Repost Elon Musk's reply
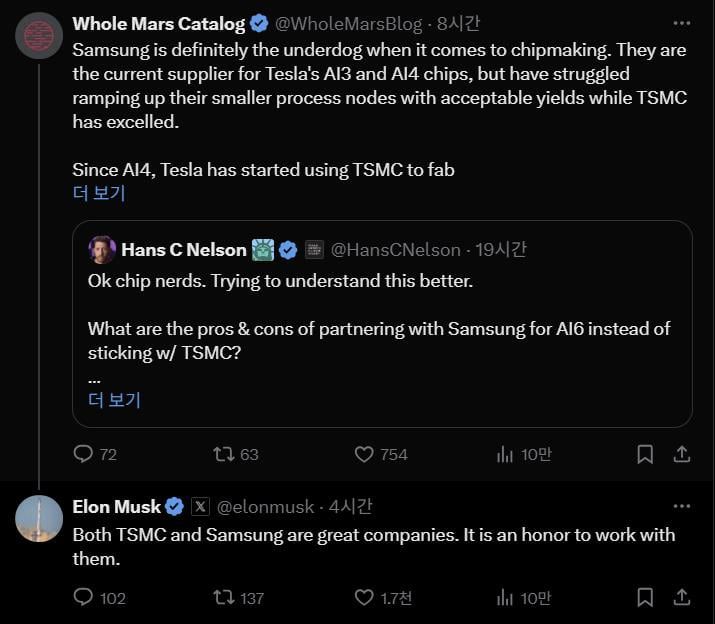Screen dimensions: 715x624 point(225,597)
